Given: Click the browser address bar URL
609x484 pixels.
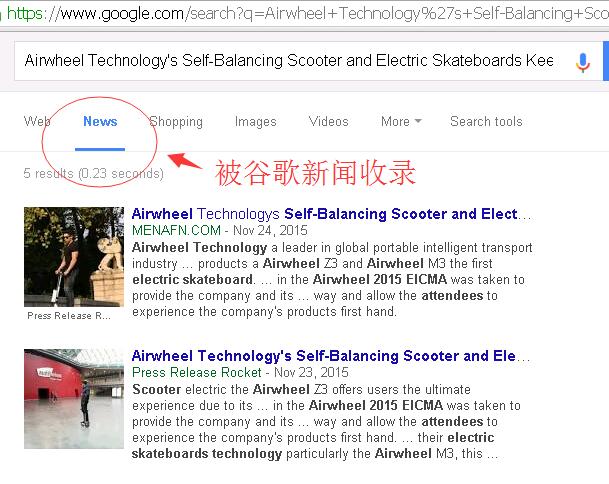Looking at the screenshot, I should point(308,14).
